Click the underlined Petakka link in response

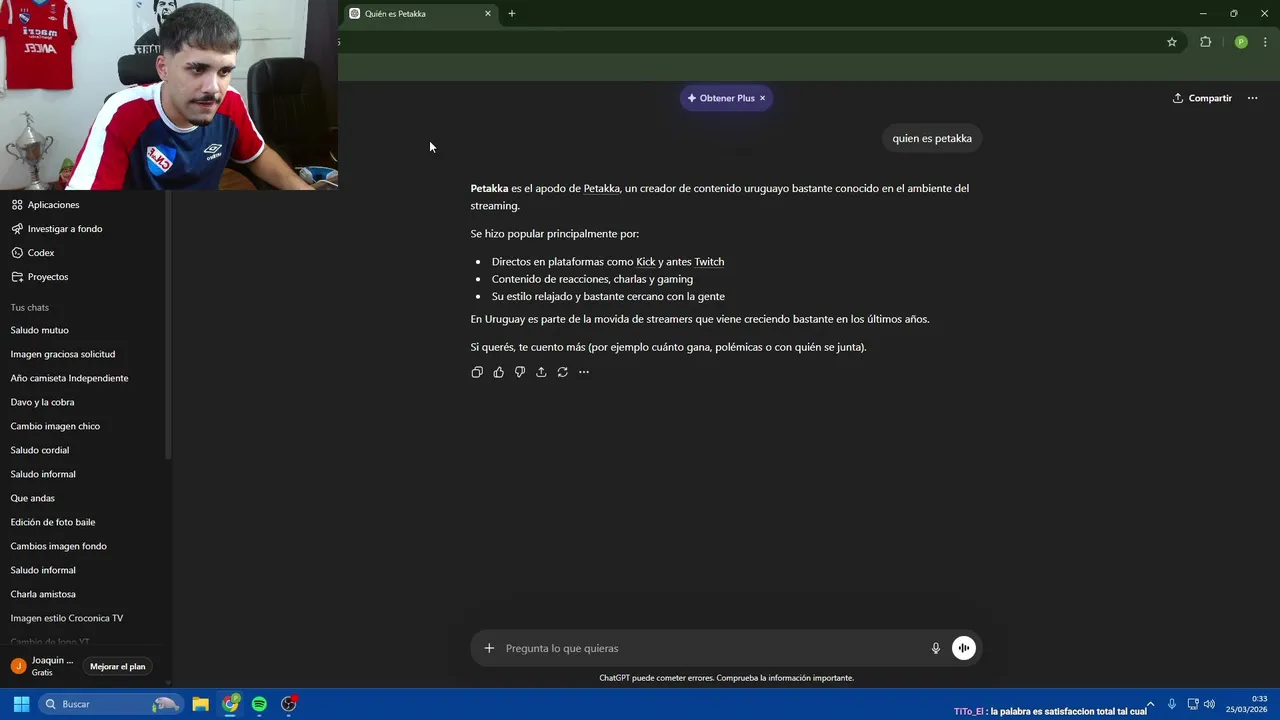601,188
